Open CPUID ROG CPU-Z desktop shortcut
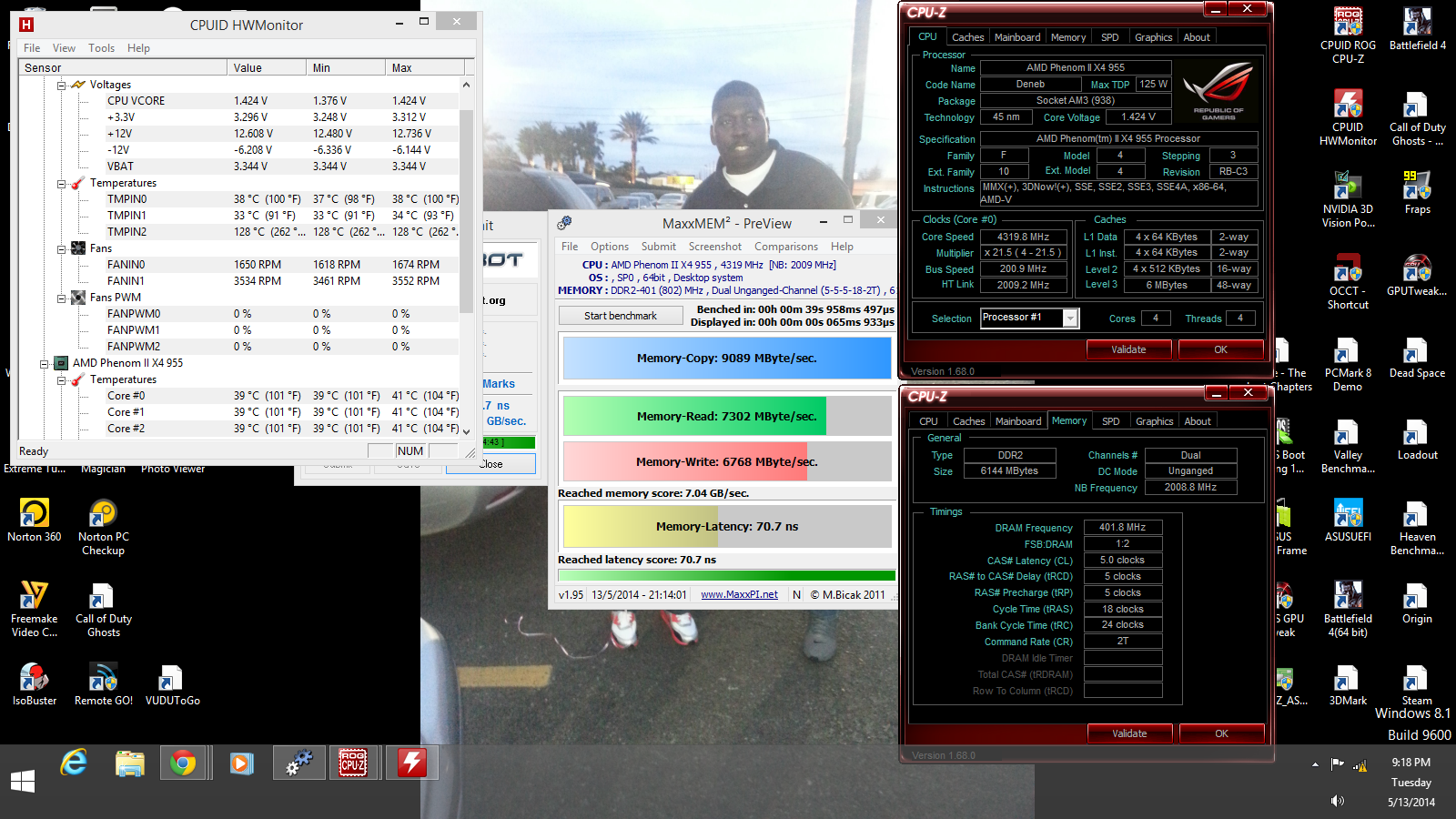Image resolution: width=1456 pixels, height=819 pixels. [x=1348, y=35]
